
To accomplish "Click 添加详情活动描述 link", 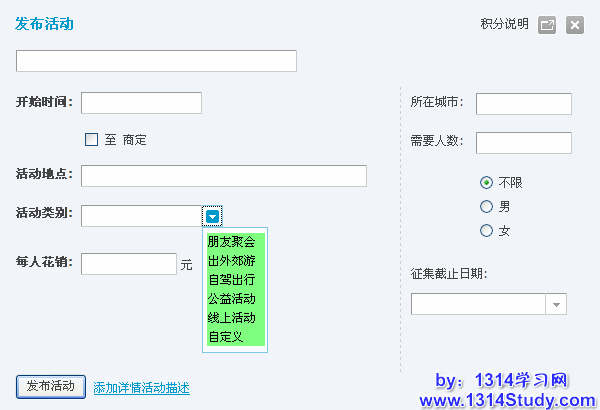I will click(x=141, y=388).
